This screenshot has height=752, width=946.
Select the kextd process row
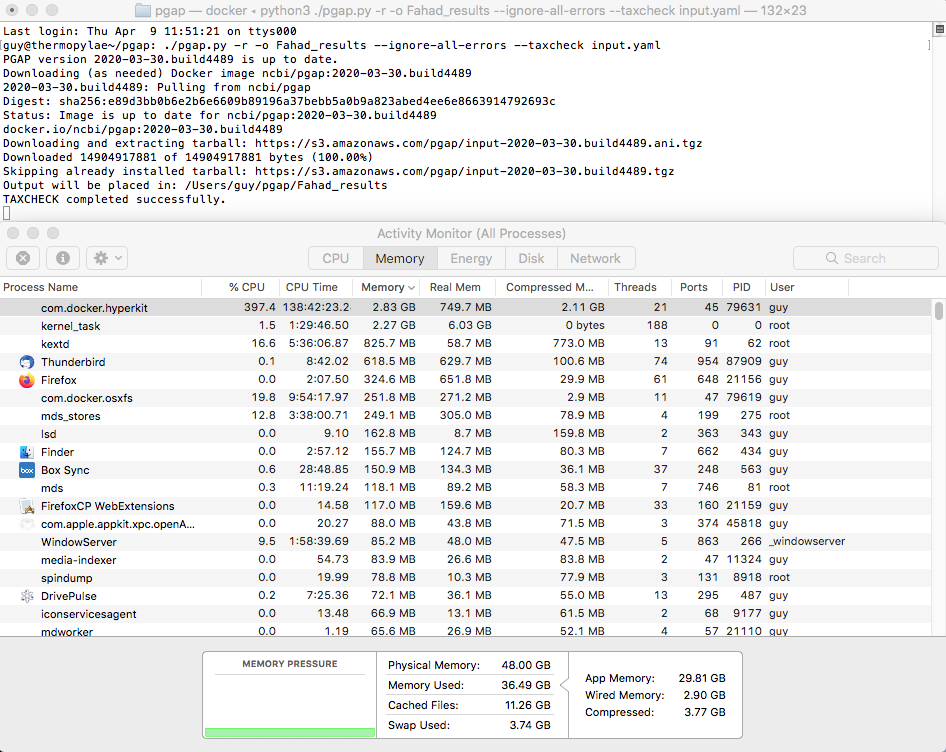click(x=465, y=343)
